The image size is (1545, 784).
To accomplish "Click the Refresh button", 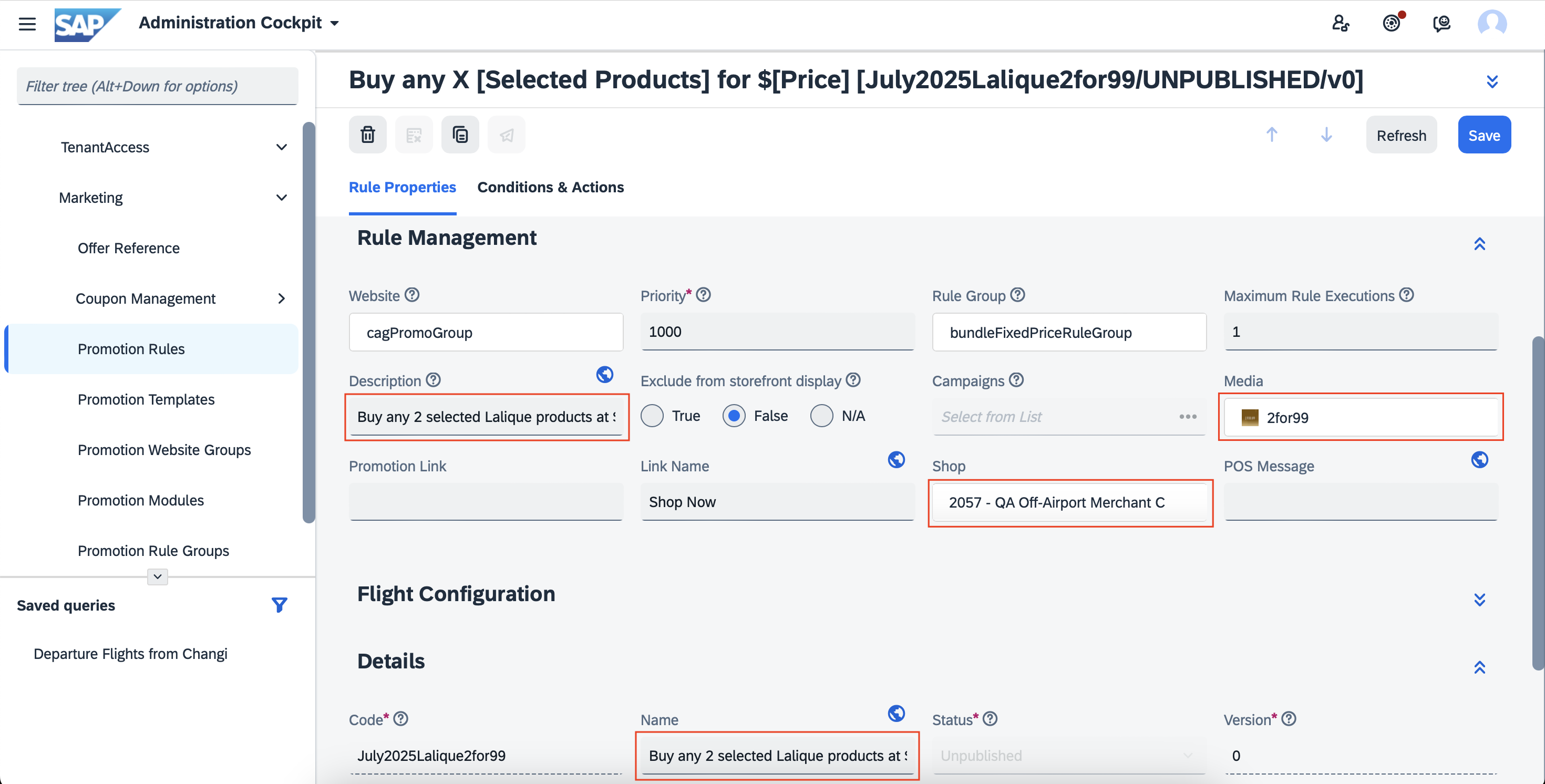I will point(1401,135).
